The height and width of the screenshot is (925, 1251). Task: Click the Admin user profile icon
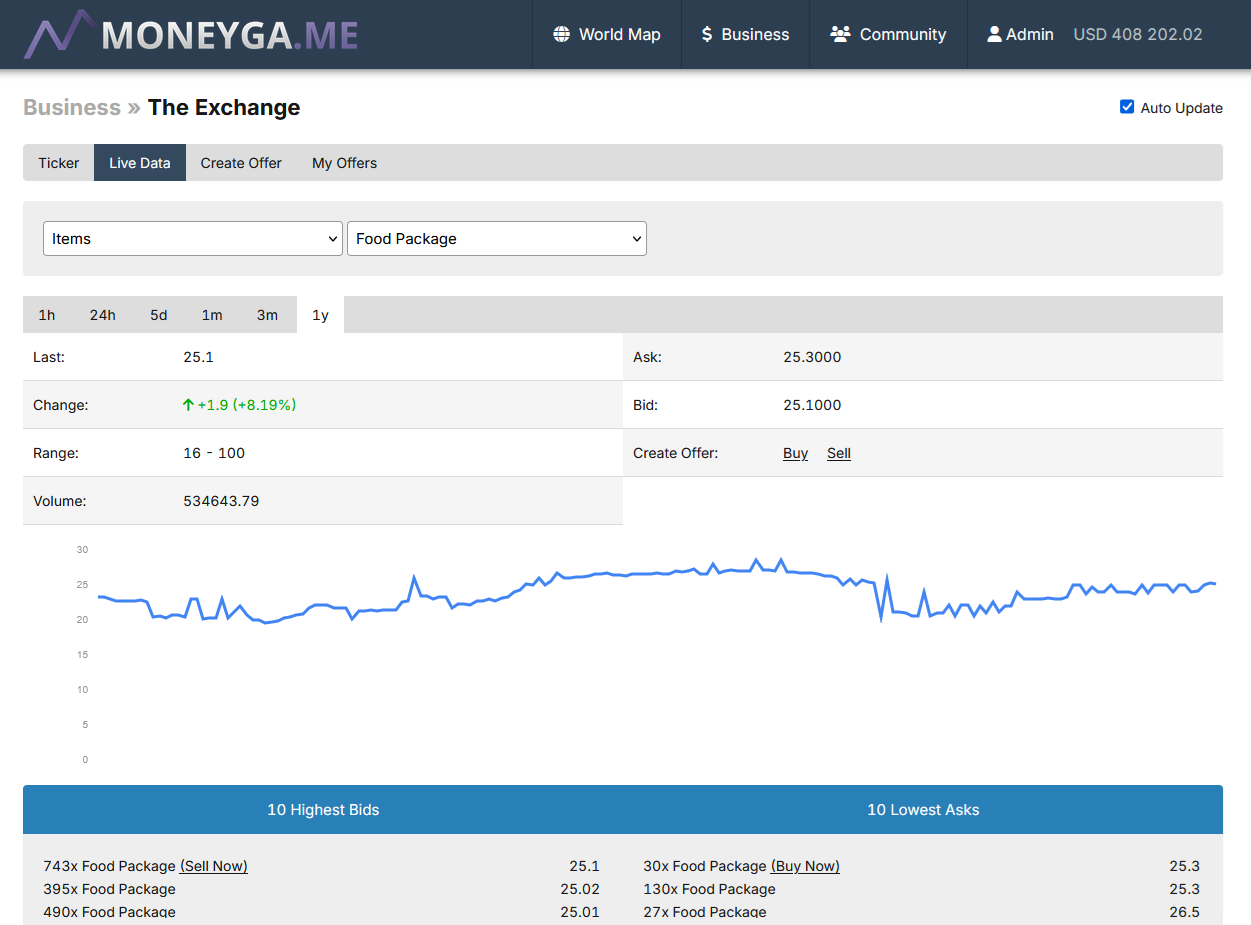click(994, 34)
